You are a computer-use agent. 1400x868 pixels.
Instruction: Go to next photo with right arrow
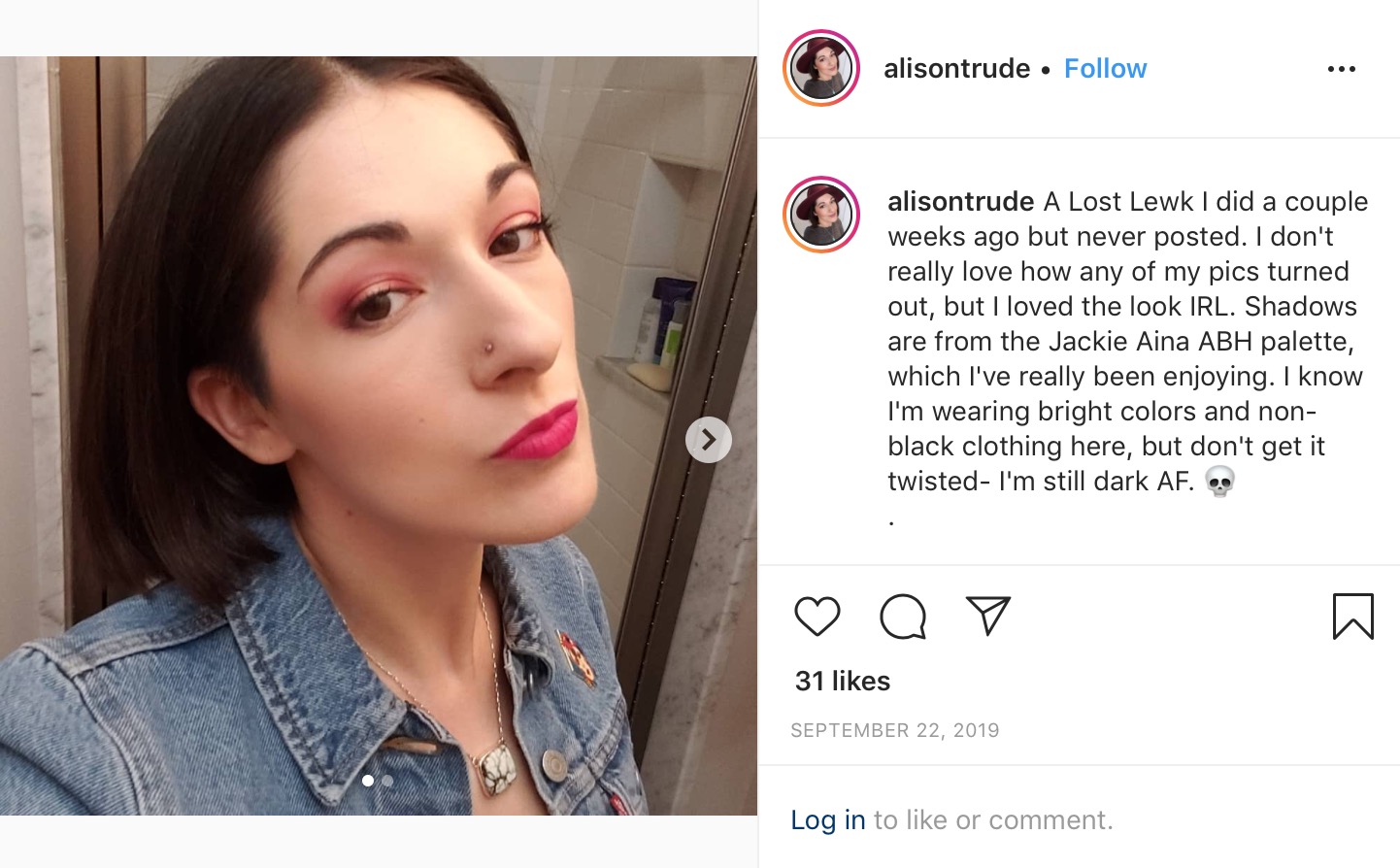pyautogui.click(x=709, y=440)
